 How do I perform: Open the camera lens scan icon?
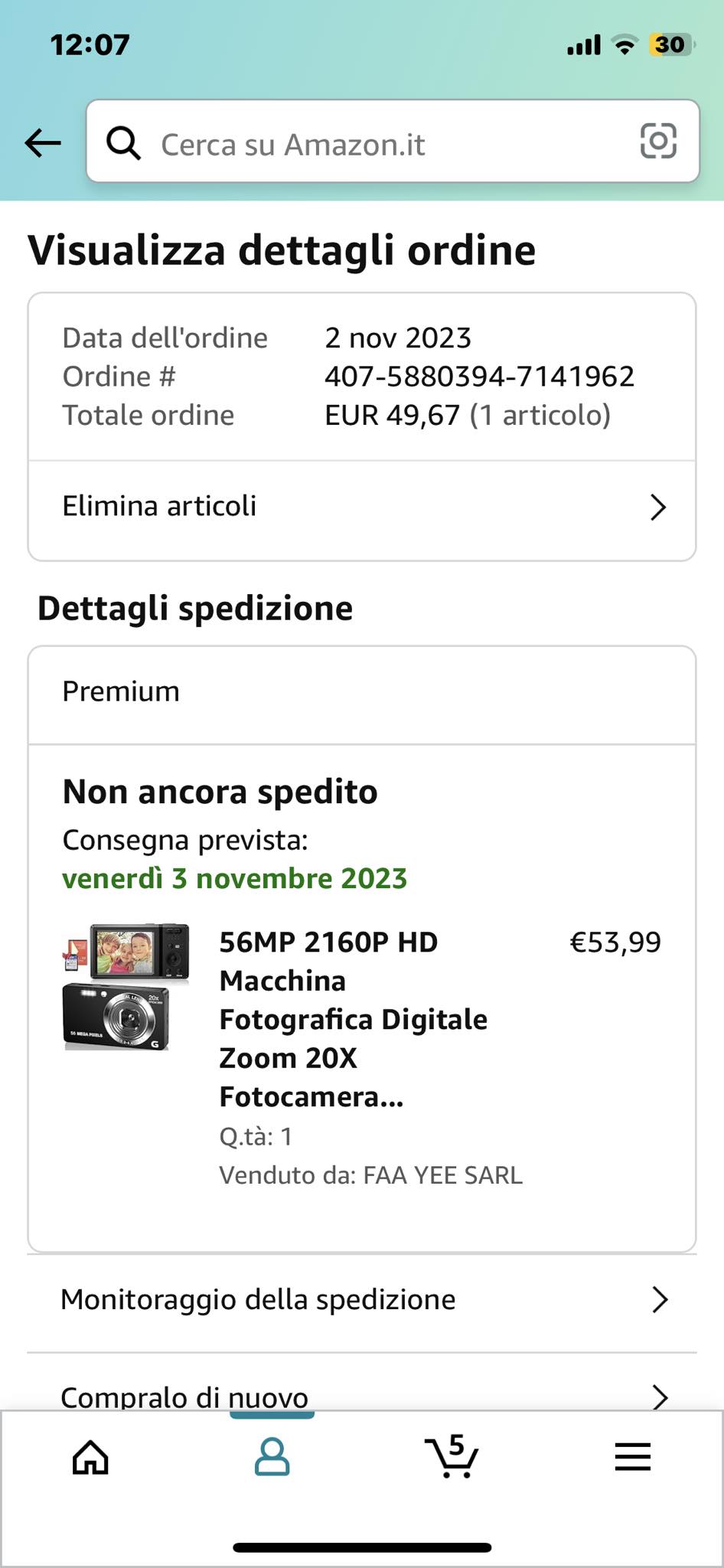(x=658, y=142)
